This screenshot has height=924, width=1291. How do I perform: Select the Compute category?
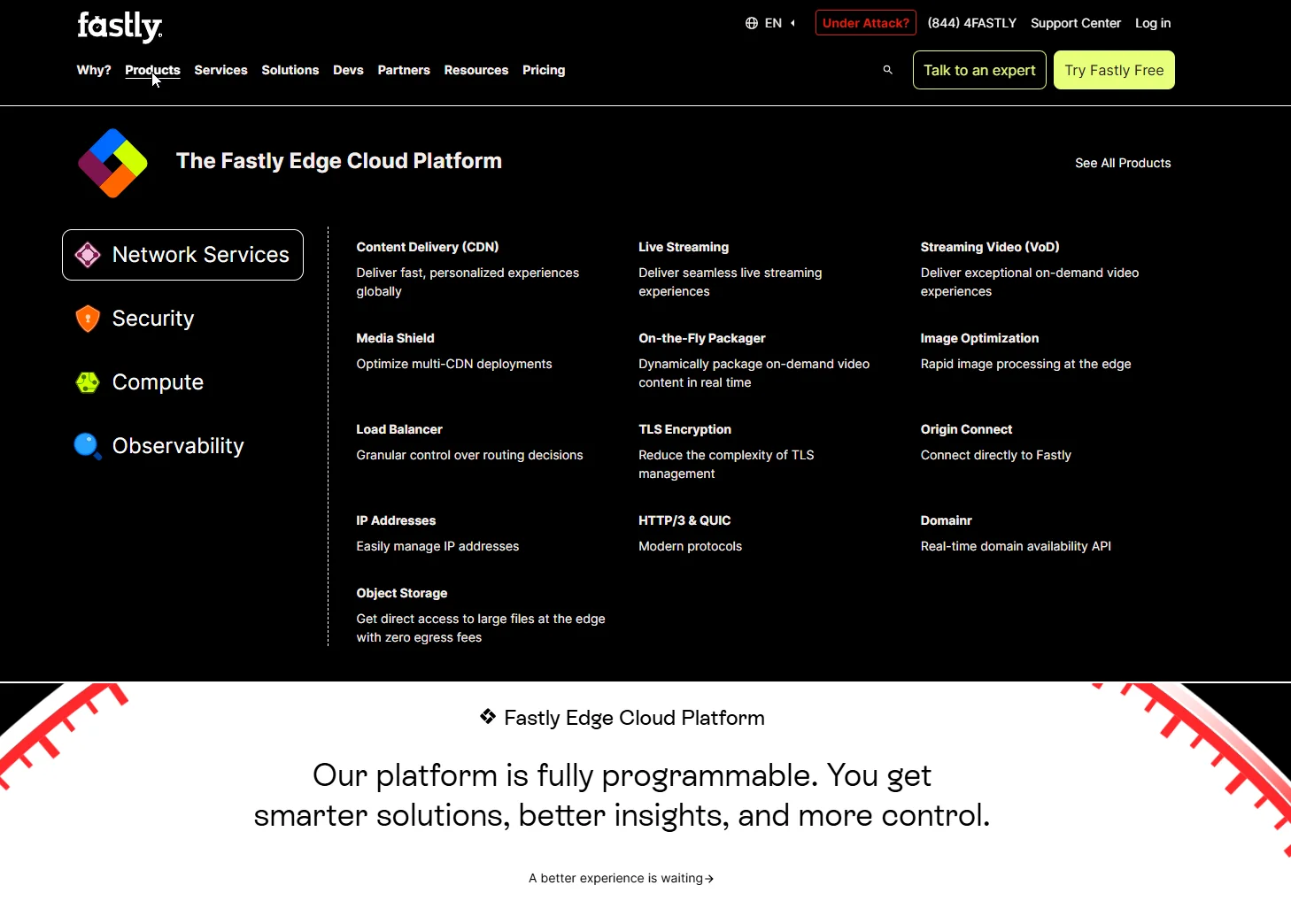click(139, 382)
